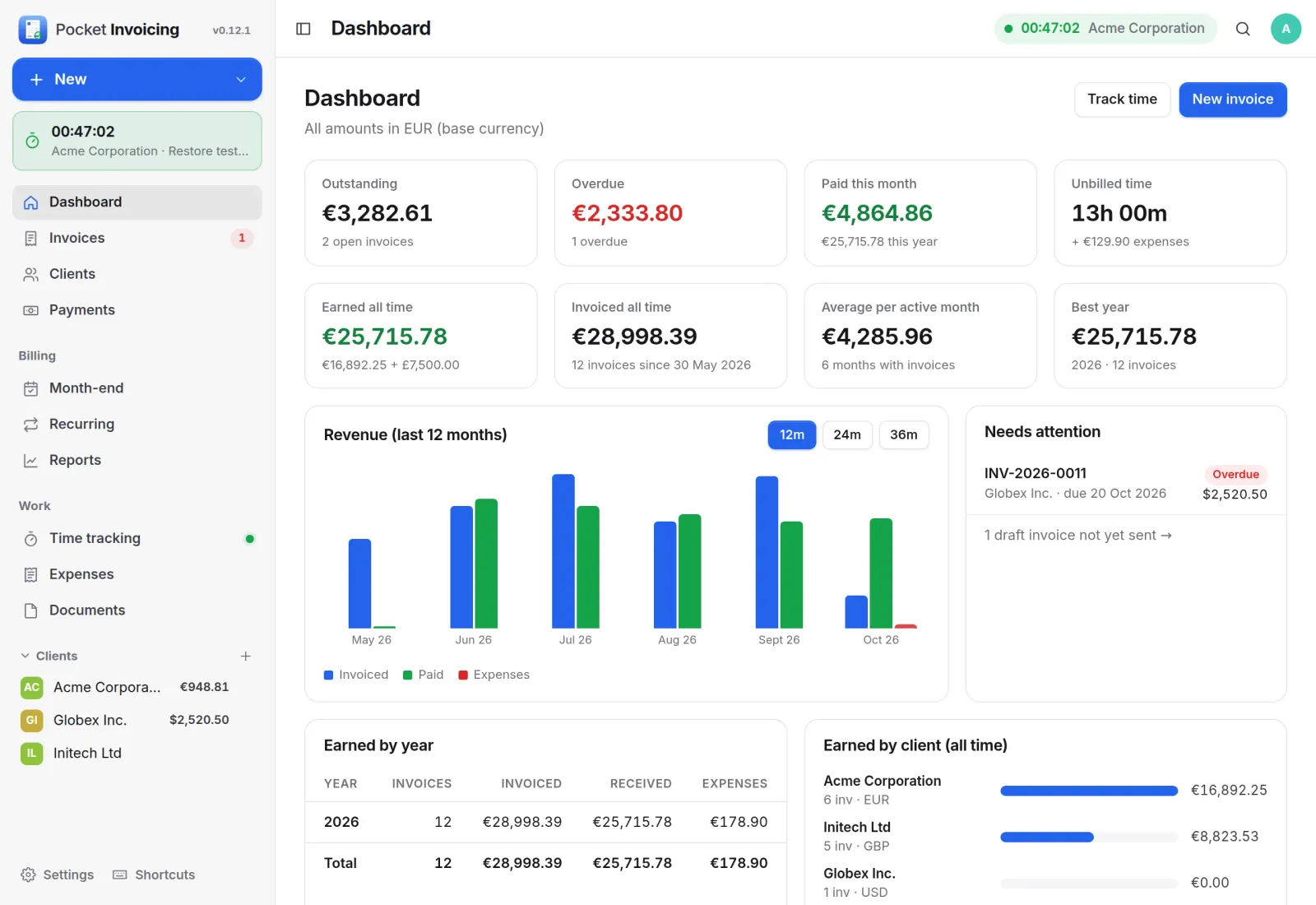Go to the Payments section
Image resolution: width=1316 pixels, height=905 pixels.
pyautogui.click(x=137, y=310)
